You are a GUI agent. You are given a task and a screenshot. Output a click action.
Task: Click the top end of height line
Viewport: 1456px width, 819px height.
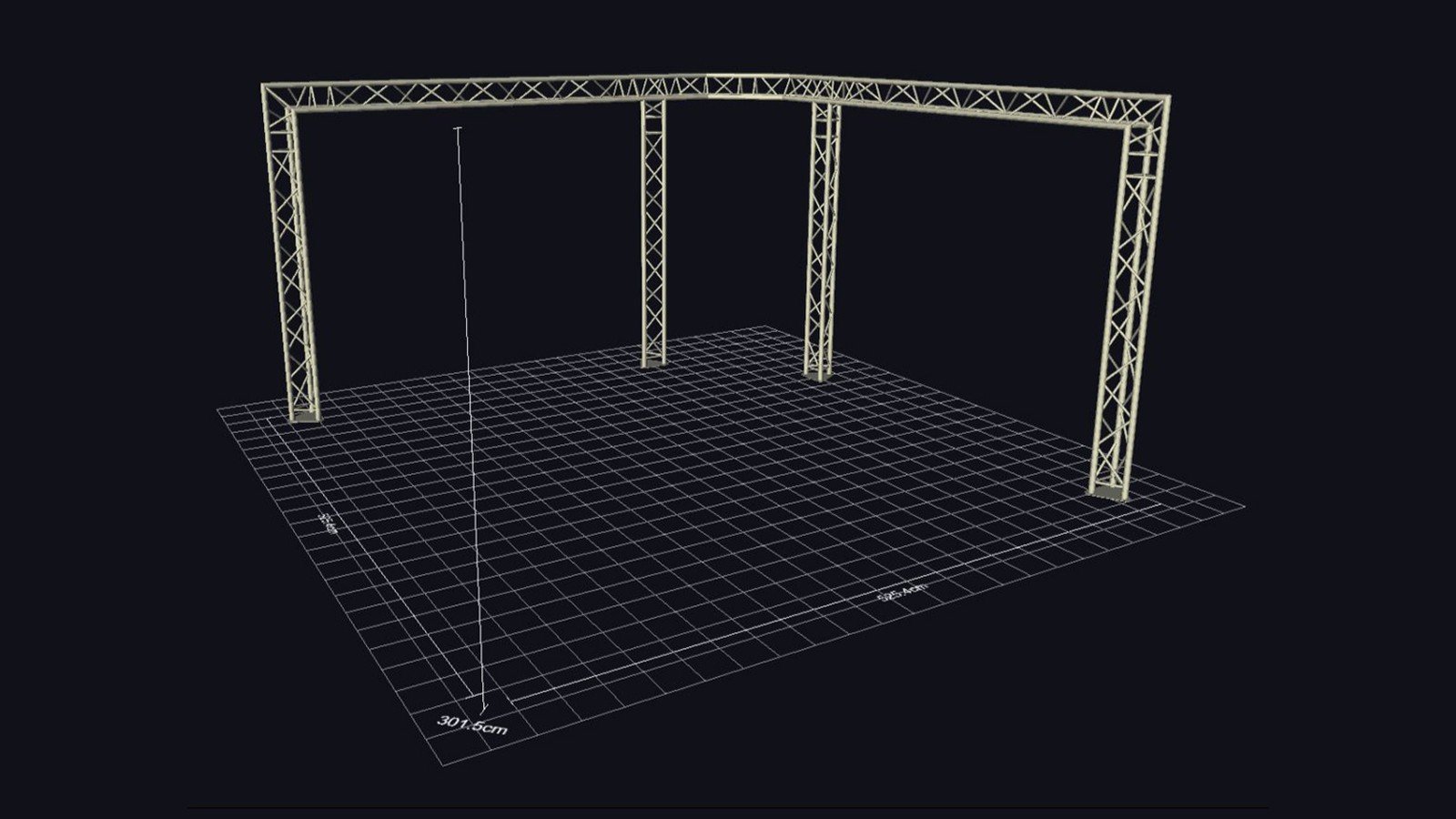(x=457, y=131)
